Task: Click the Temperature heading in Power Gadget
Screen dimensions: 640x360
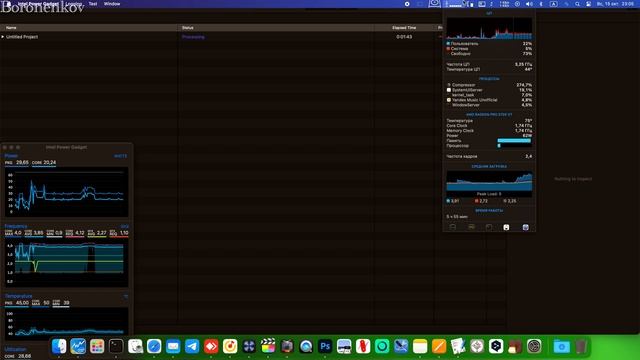Action: click(18, 296)
